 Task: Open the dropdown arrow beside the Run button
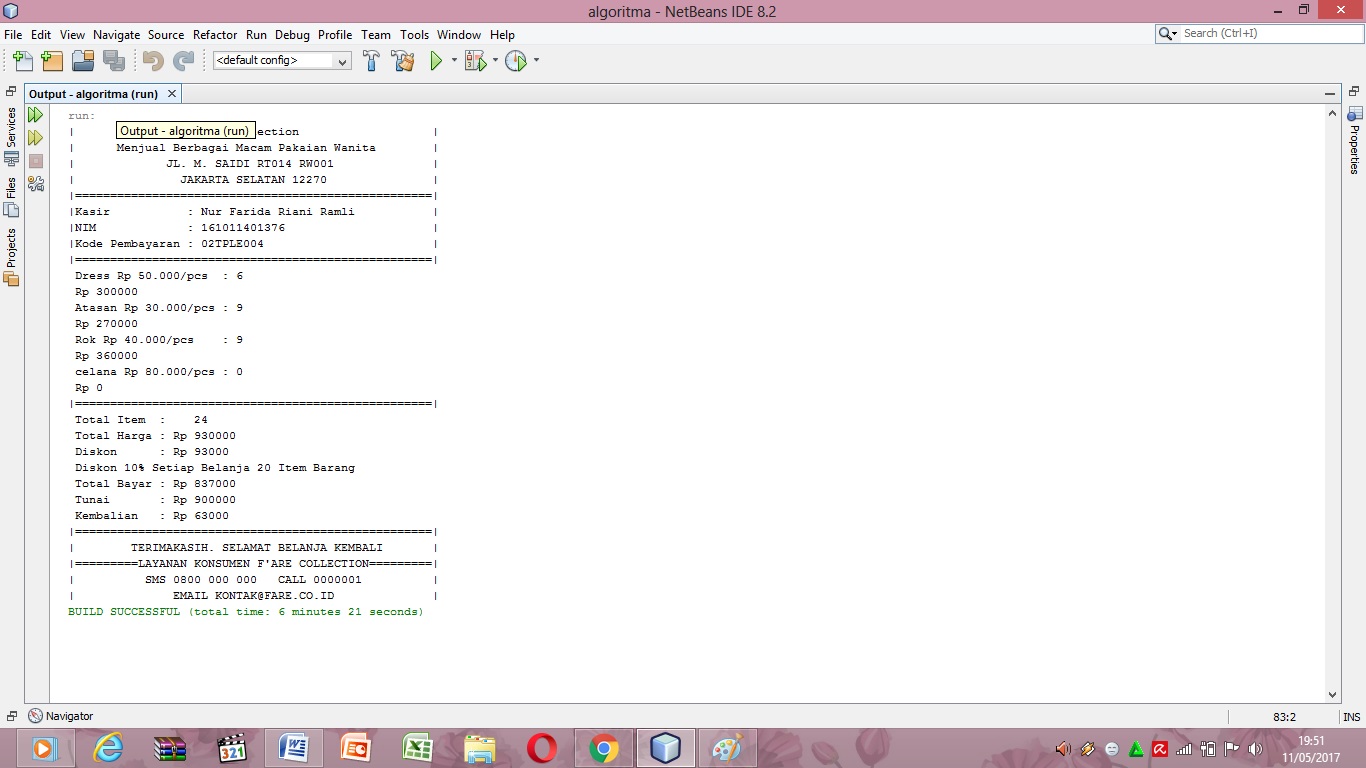pyautogui.click(x=453, y=61)
